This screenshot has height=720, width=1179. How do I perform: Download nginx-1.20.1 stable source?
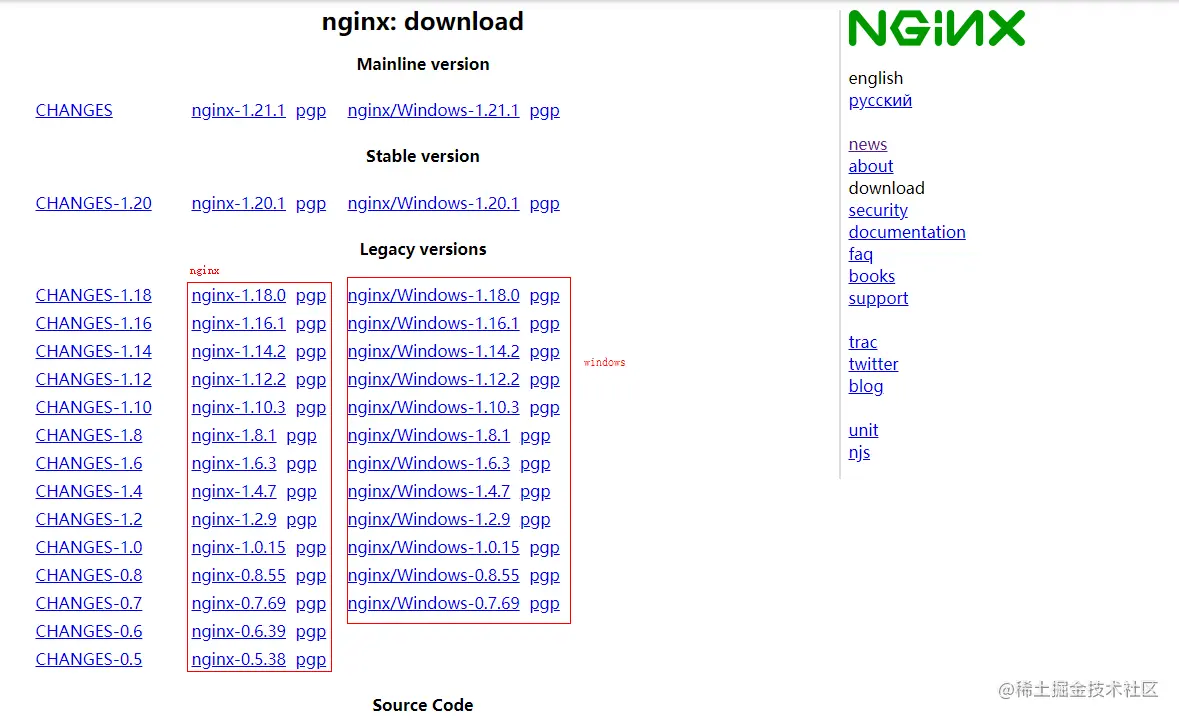[x=238, y=204]
